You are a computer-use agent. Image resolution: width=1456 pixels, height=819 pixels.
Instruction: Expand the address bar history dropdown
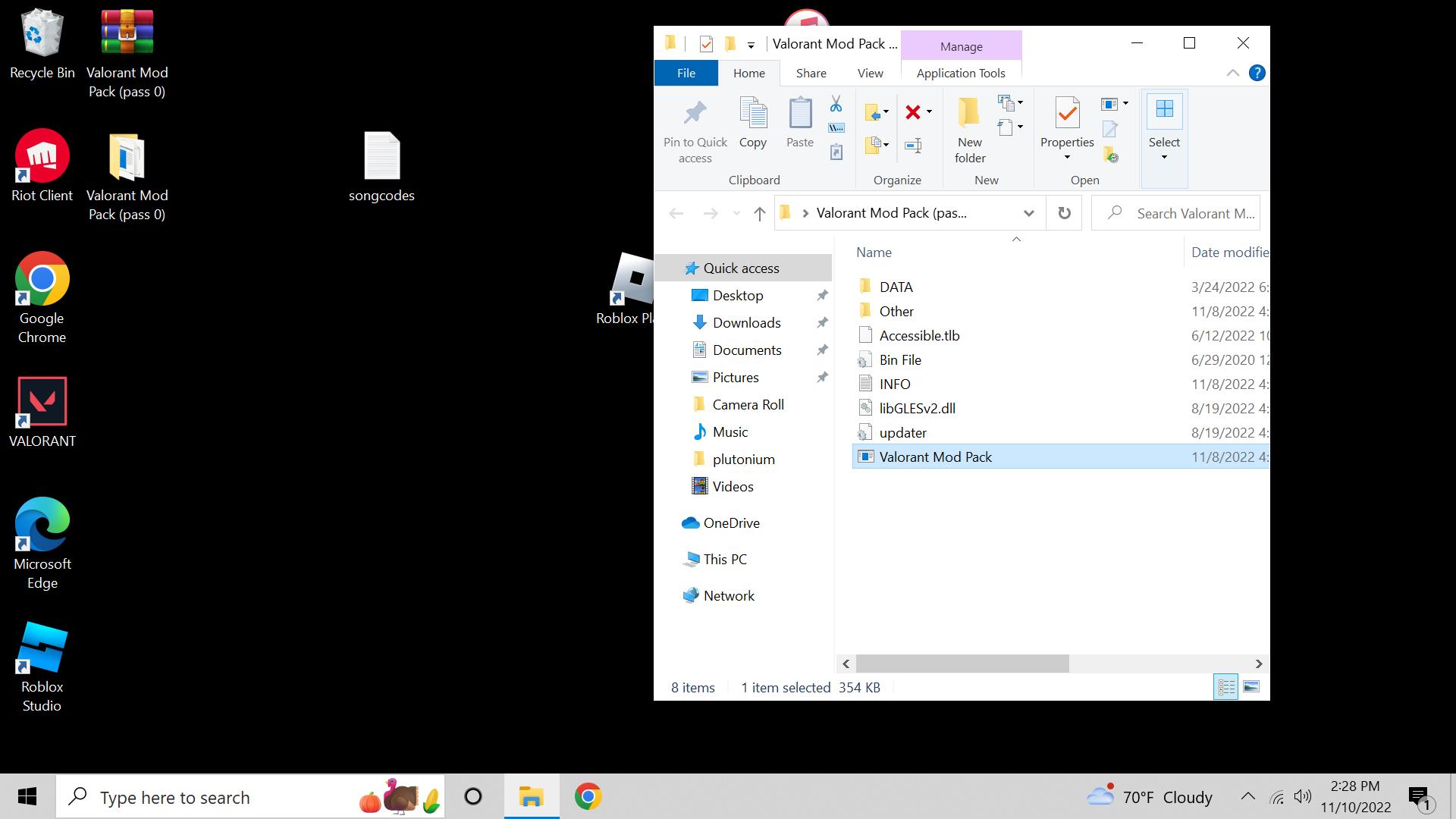click(x=1028, y=213)
